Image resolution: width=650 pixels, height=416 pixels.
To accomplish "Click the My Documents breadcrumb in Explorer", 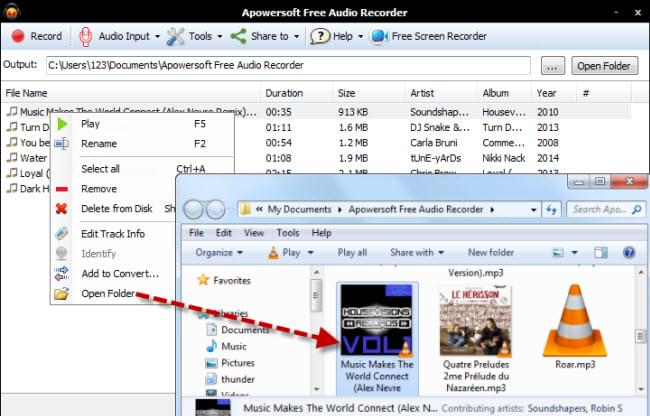I will 299,210.
